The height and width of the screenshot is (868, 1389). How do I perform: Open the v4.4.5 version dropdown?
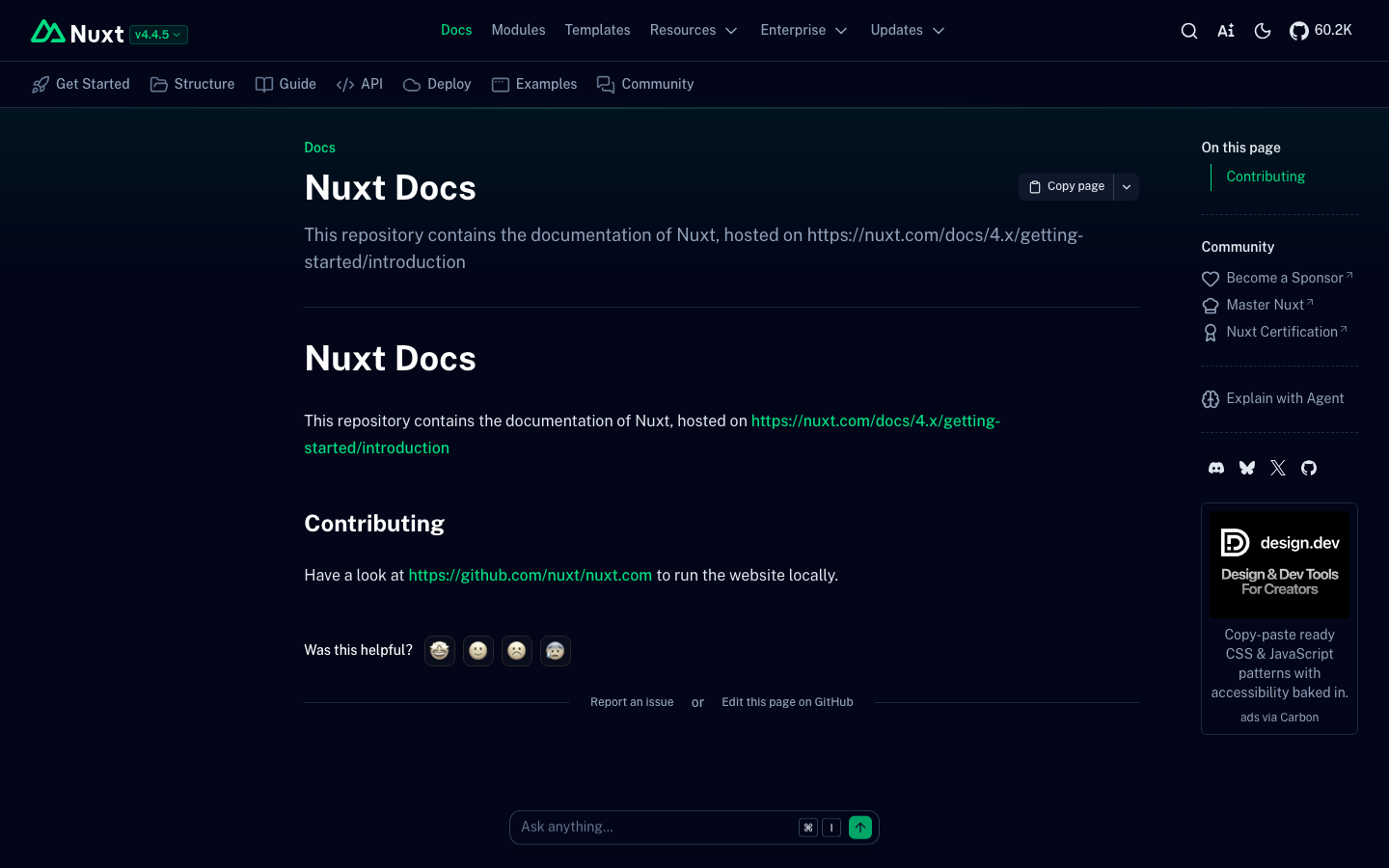(x=158, y=35)
